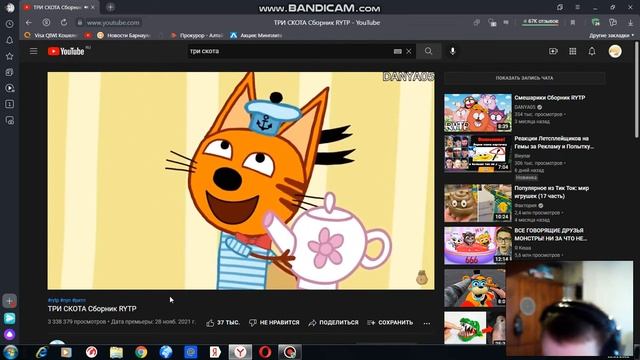
Task: Like the video with thumbs up
Action: pyautogui.click(x=223, y=322)
